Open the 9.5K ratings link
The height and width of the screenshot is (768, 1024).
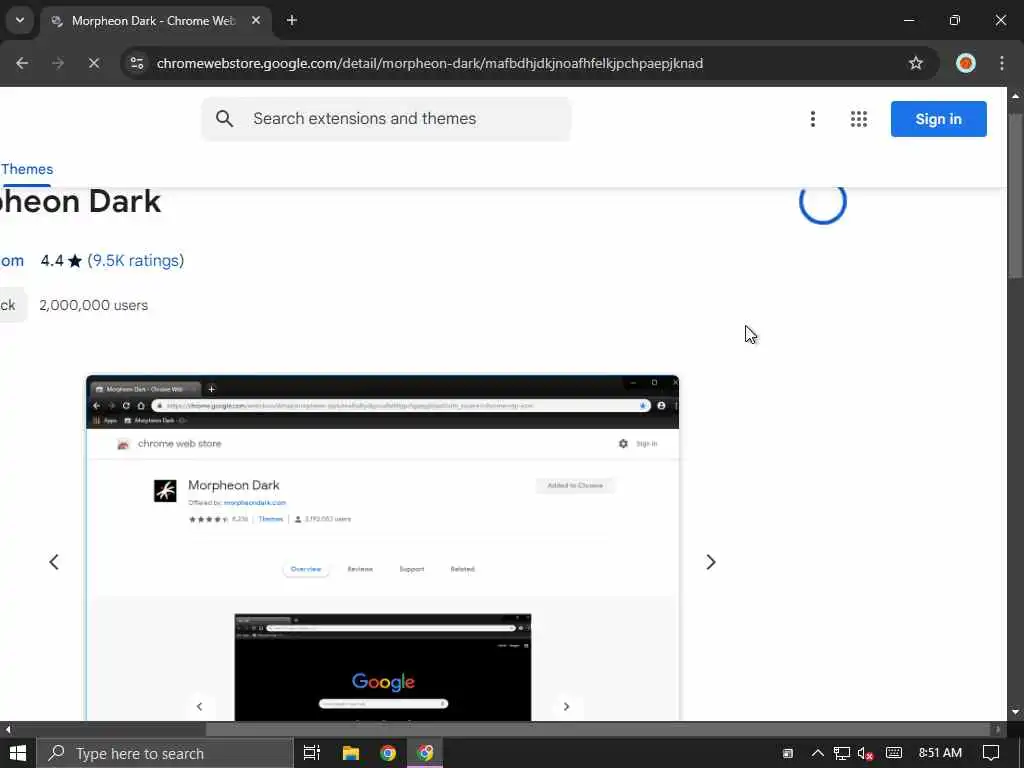136,261
